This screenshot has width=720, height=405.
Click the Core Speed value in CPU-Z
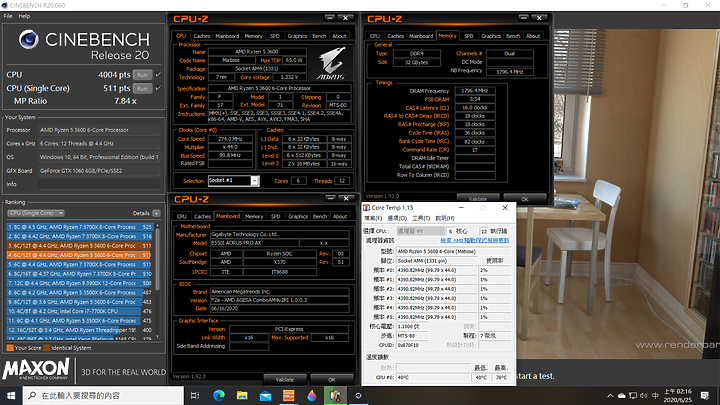pos(230,139)
